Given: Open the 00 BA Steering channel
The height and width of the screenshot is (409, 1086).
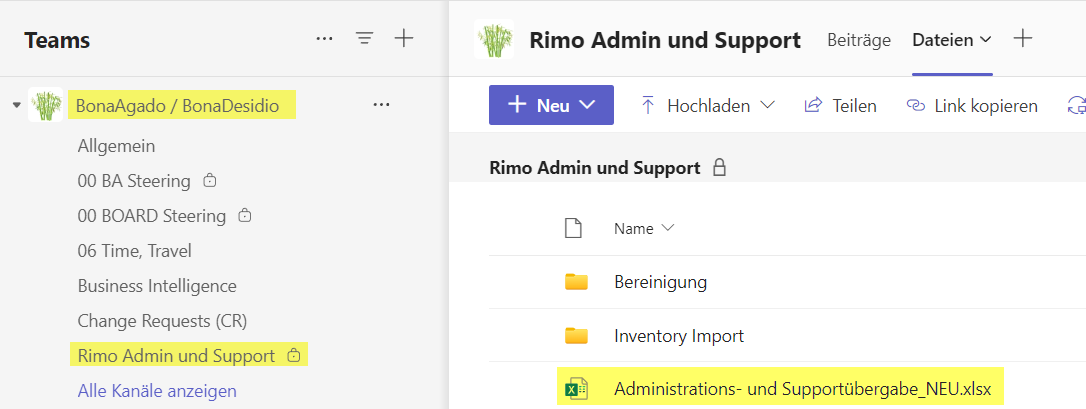Looking at the screenshot, I should pos(134,181).
